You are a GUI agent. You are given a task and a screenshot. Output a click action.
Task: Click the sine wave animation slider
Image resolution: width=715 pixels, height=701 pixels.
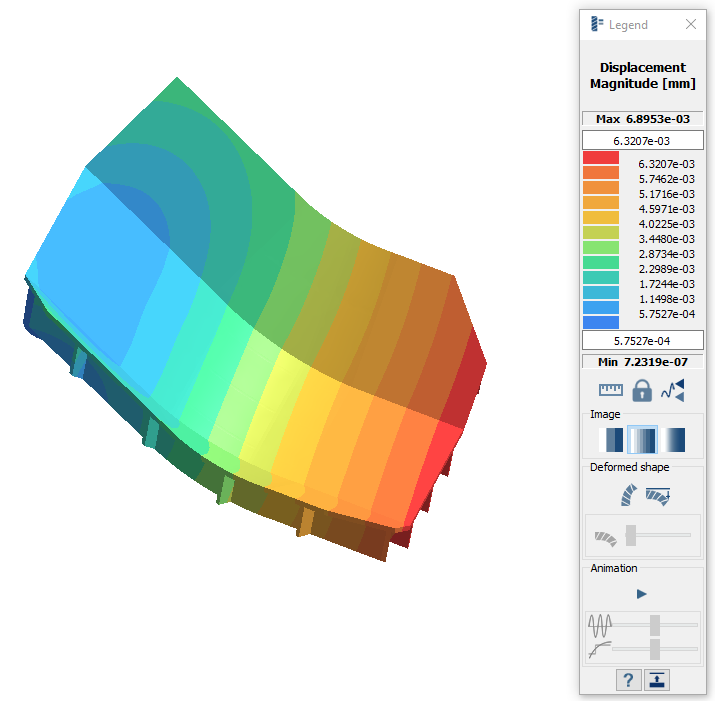click(x=654, y=625)
